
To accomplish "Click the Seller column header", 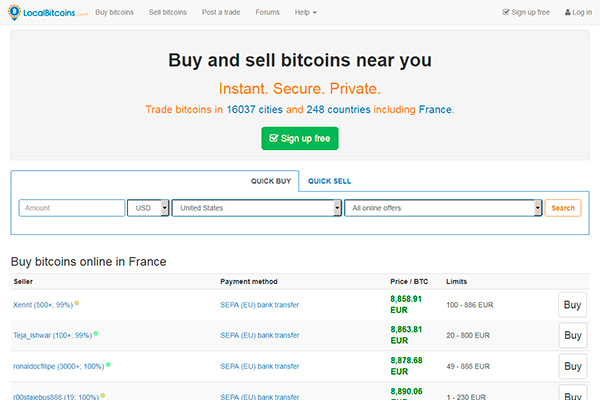I will coord(23,282).
